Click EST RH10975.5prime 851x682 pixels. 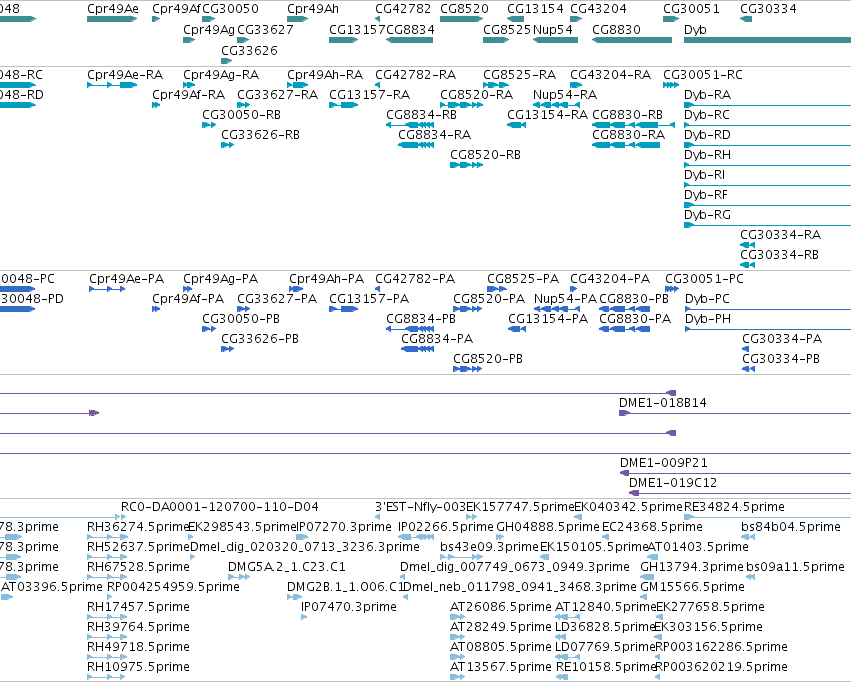(x=107, y=677)
